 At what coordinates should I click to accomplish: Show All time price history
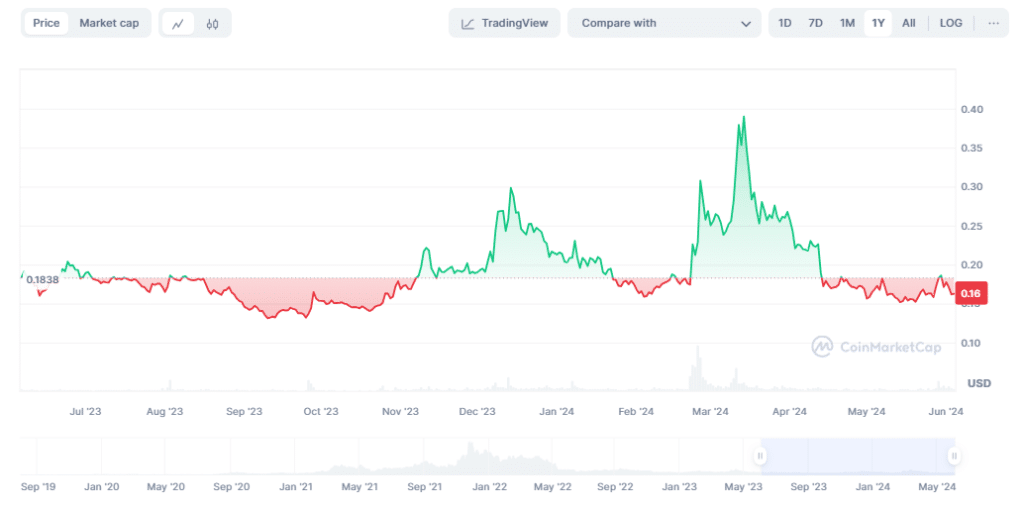click(x=908, y=23)
